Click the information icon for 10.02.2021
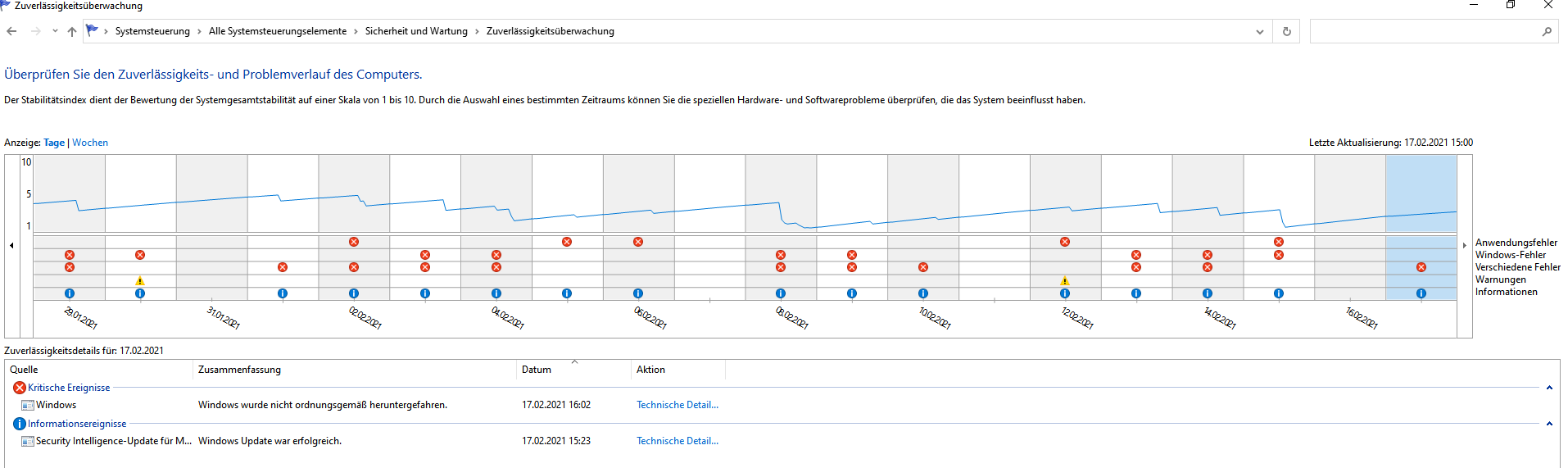This screenshot has height=468, width=1568. tap(923, 293)
